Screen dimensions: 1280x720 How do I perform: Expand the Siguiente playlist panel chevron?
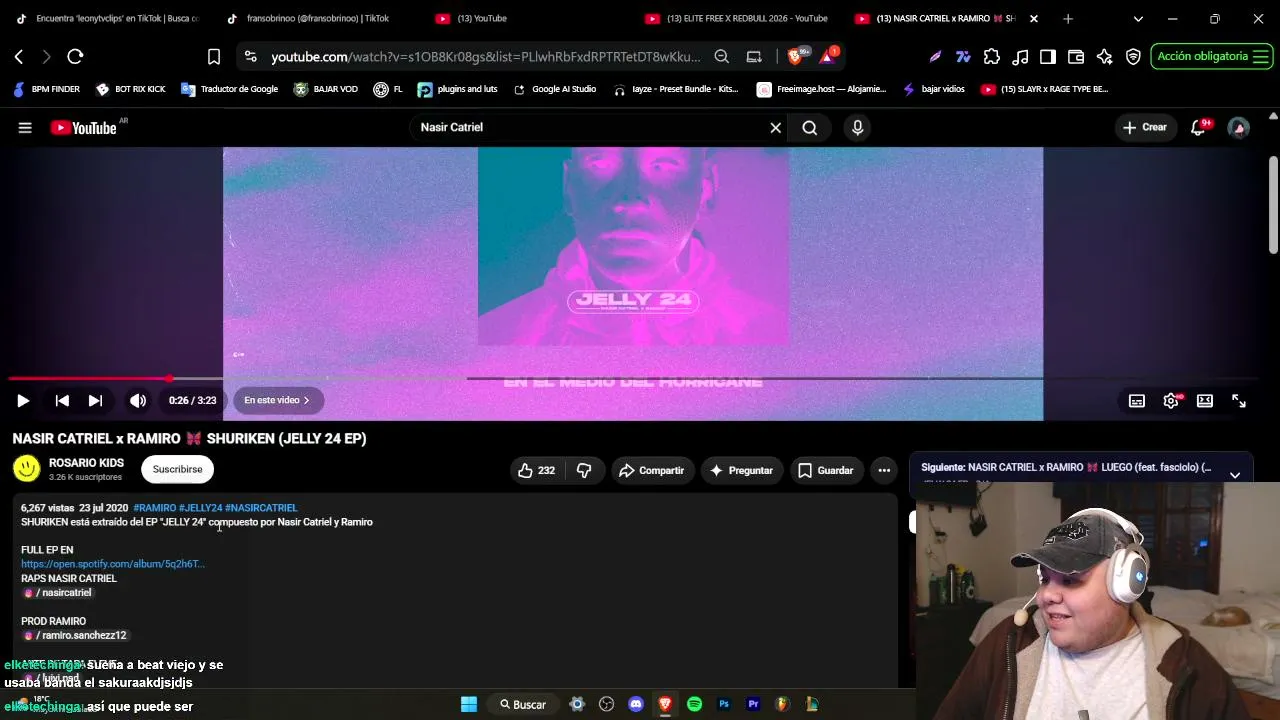pos(1235,475)
